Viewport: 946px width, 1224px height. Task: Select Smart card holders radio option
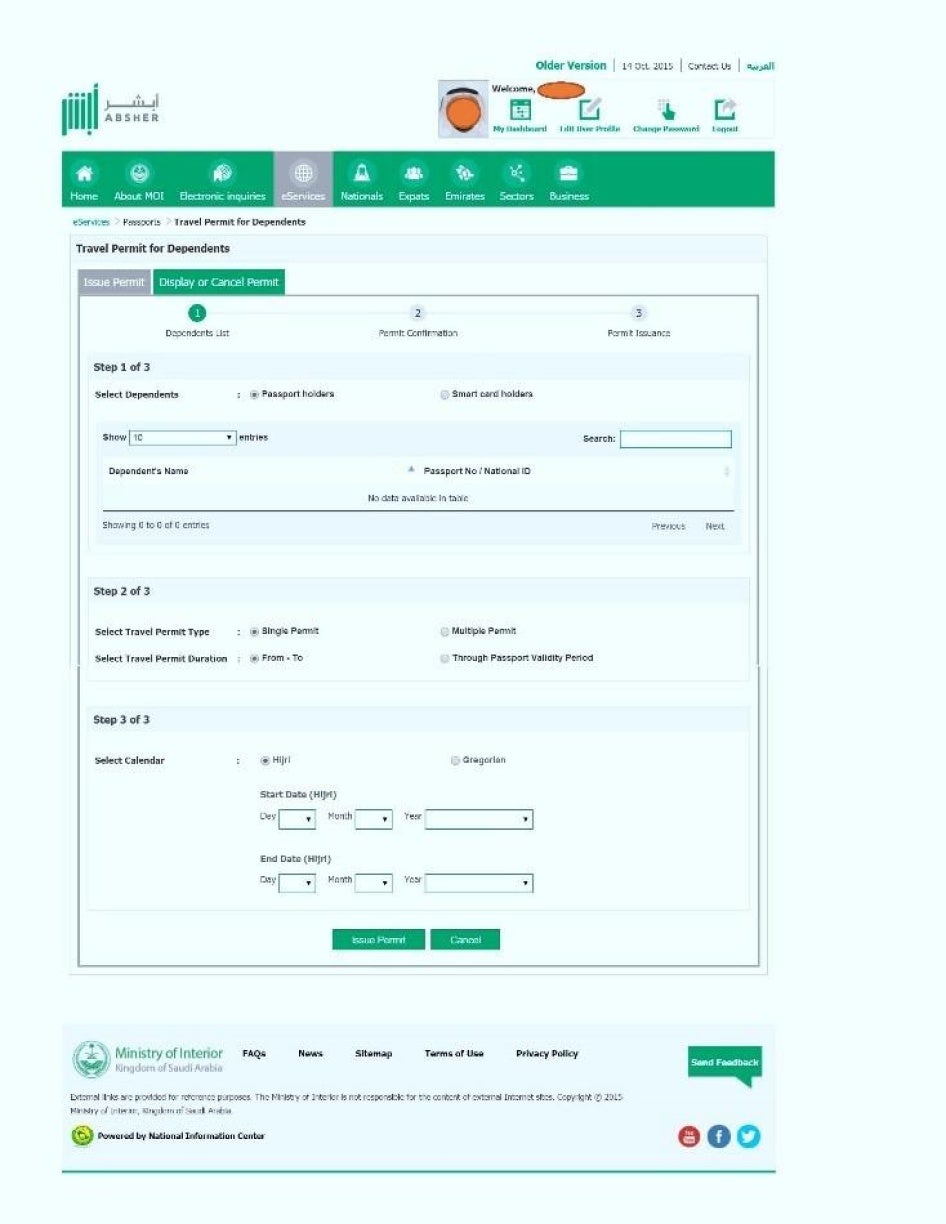tap(445, 395)
